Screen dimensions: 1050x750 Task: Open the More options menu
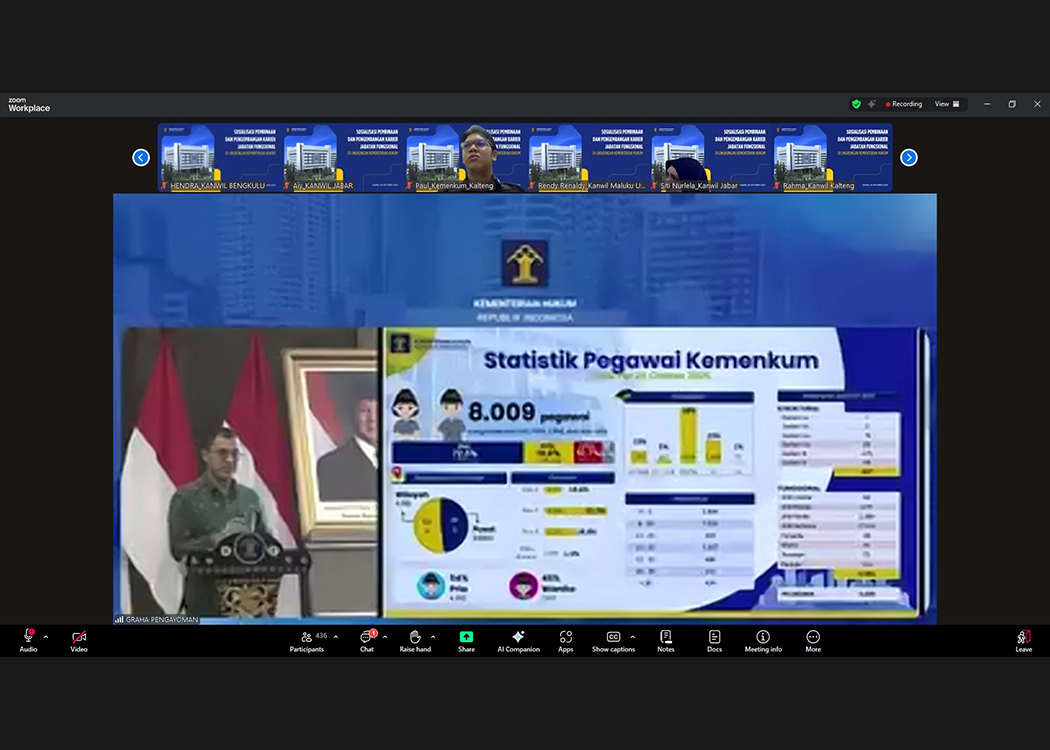(813, 641)
